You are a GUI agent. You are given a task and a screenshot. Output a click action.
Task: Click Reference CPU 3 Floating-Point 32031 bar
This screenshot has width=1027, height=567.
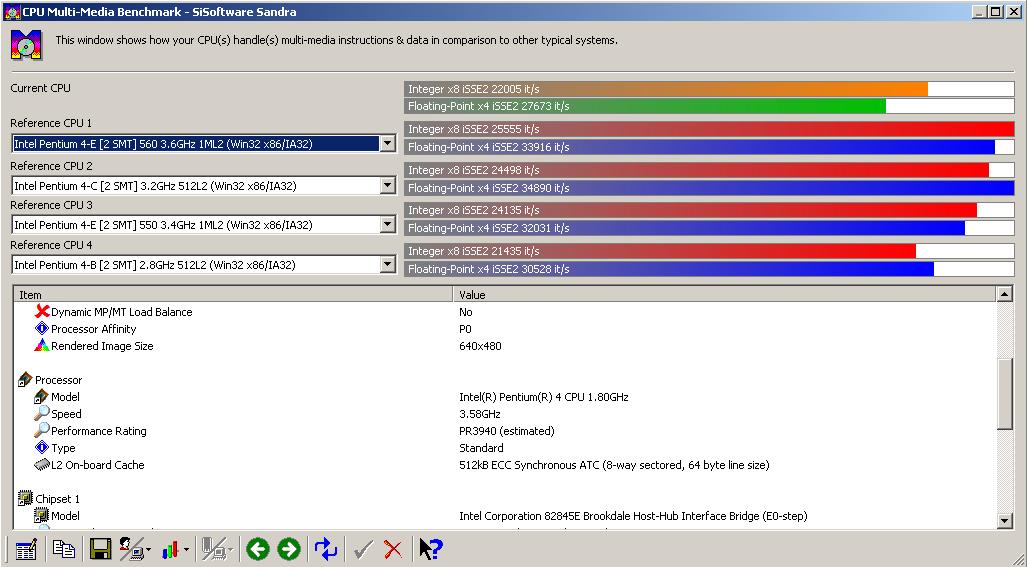coord(685,228)
